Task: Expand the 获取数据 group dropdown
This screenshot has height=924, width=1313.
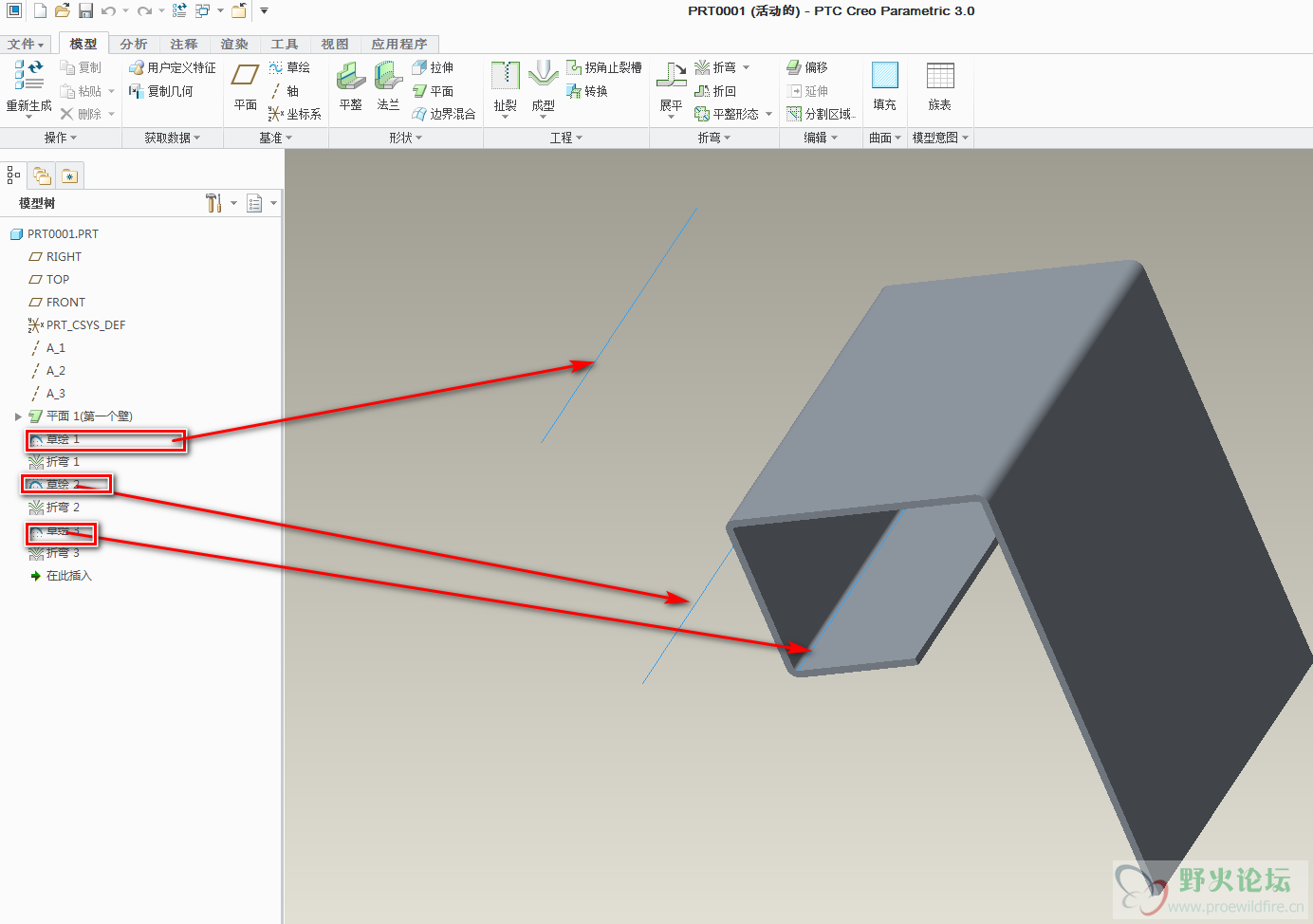Action: (x=173, y=138)
